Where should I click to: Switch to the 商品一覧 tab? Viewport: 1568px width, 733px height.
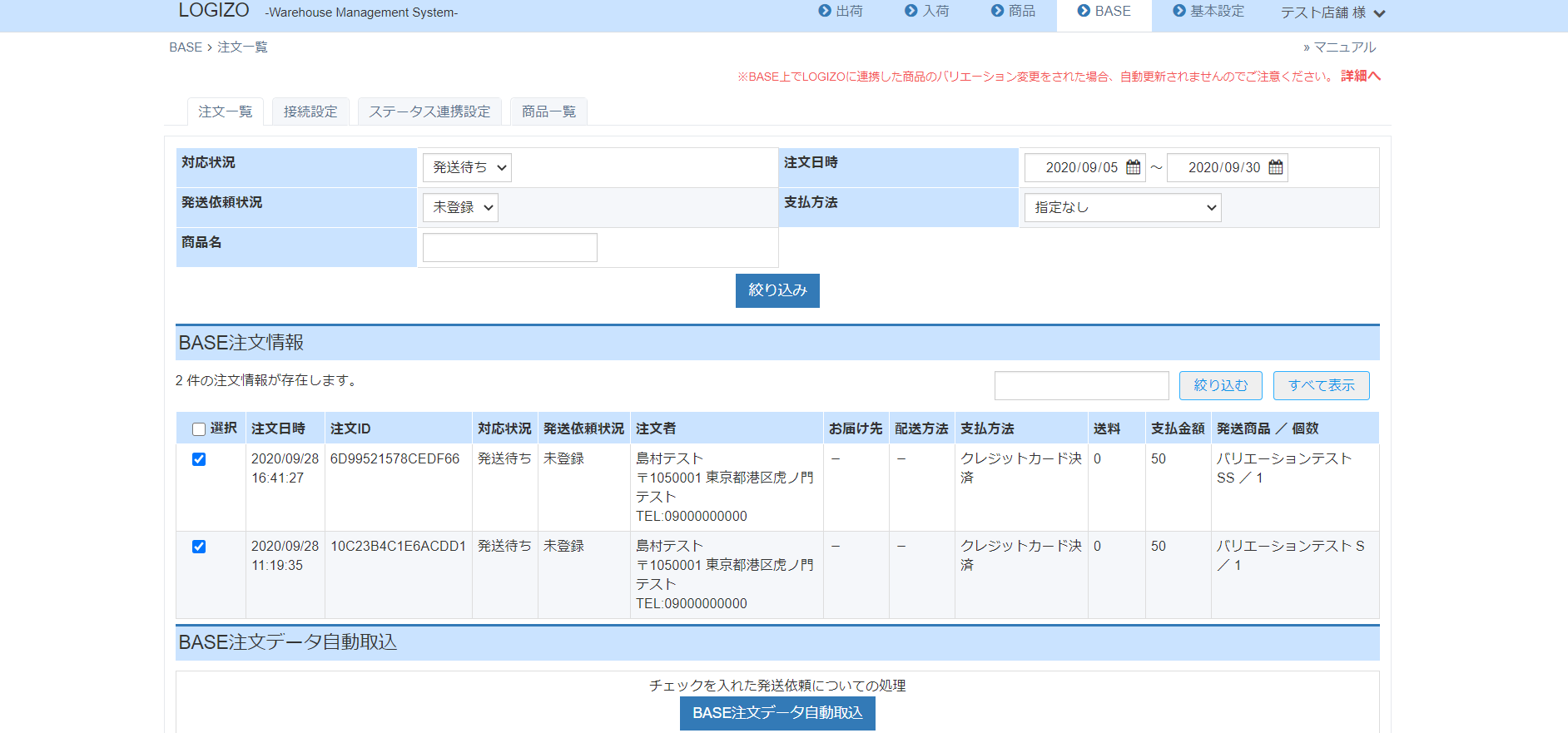tap(548, 111)
